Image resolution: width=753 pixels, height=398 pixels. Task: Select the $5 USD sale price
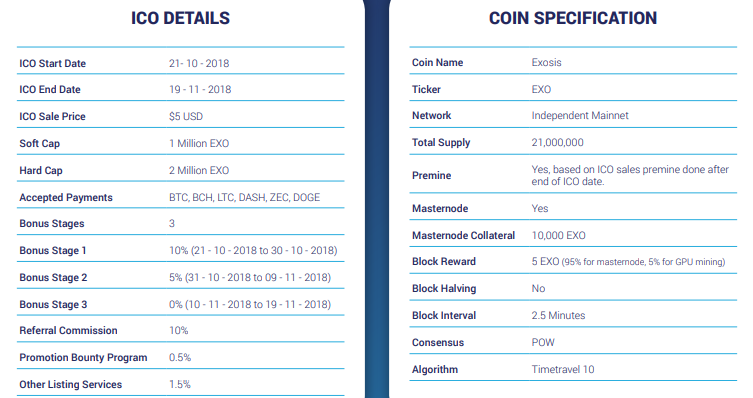(186, 116)
